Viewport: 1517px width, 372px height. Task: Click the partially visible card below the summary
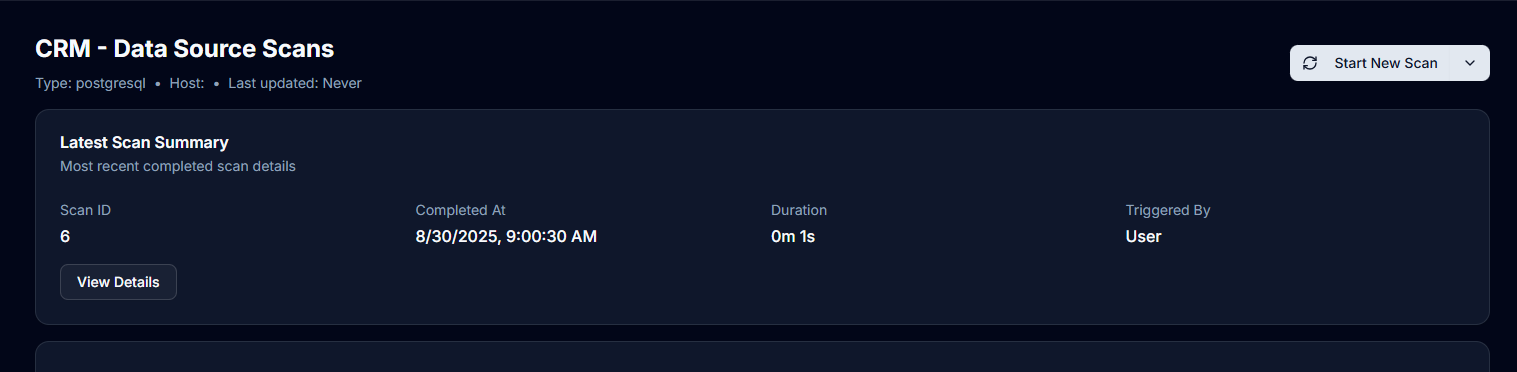tap(762, 357)
